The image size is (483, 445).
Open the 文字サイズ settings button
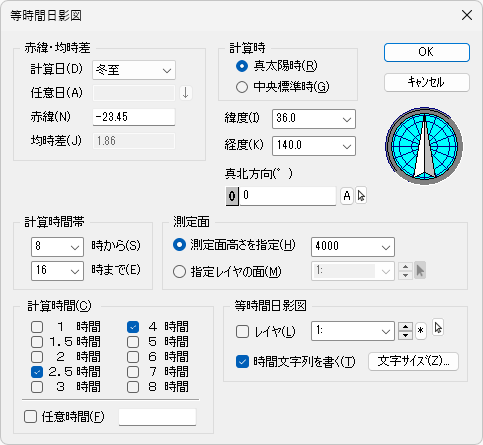click(413, 361)
